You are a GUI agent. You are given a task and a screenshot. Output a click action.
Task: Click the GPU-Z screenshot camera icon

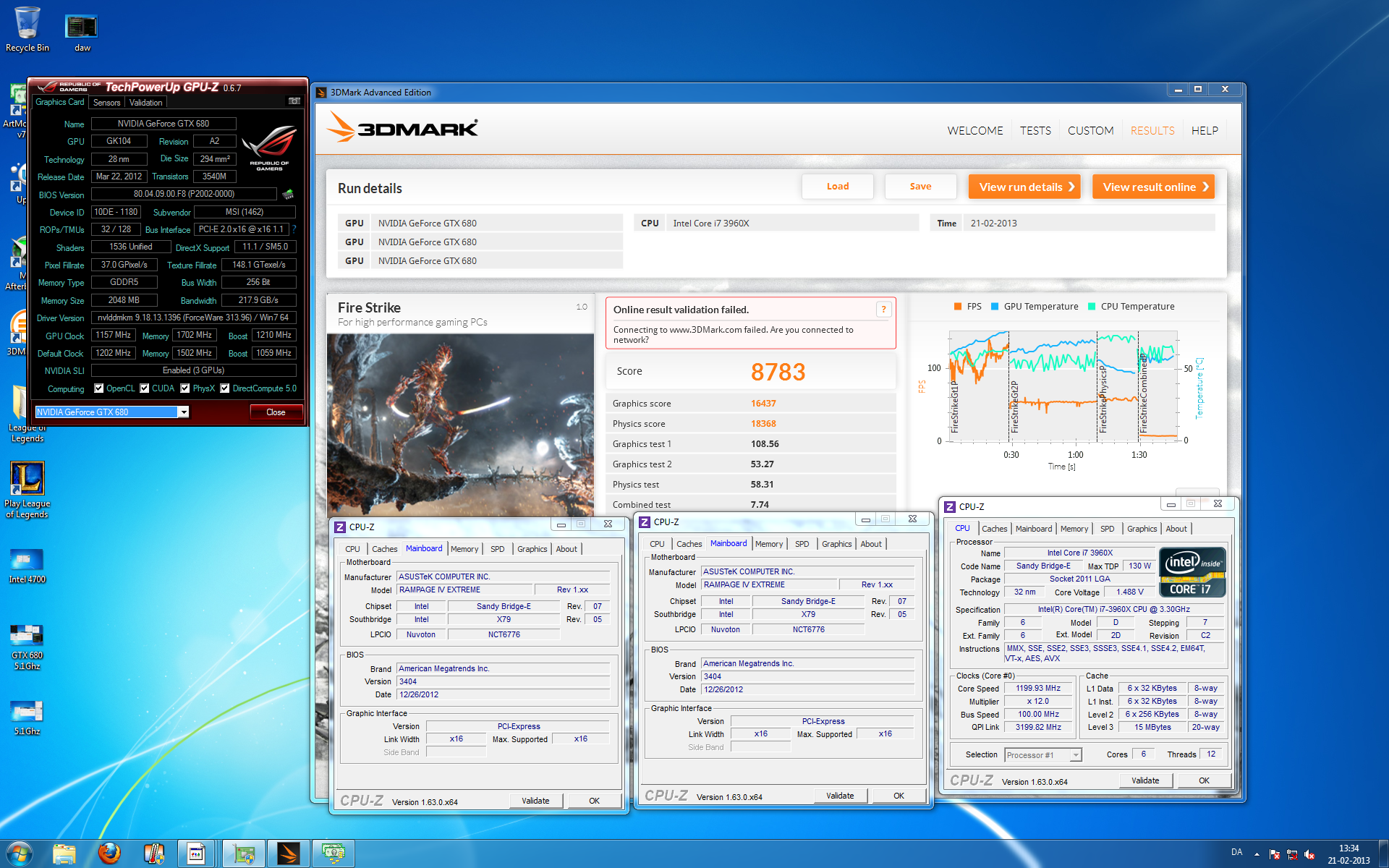coord(294,101)
